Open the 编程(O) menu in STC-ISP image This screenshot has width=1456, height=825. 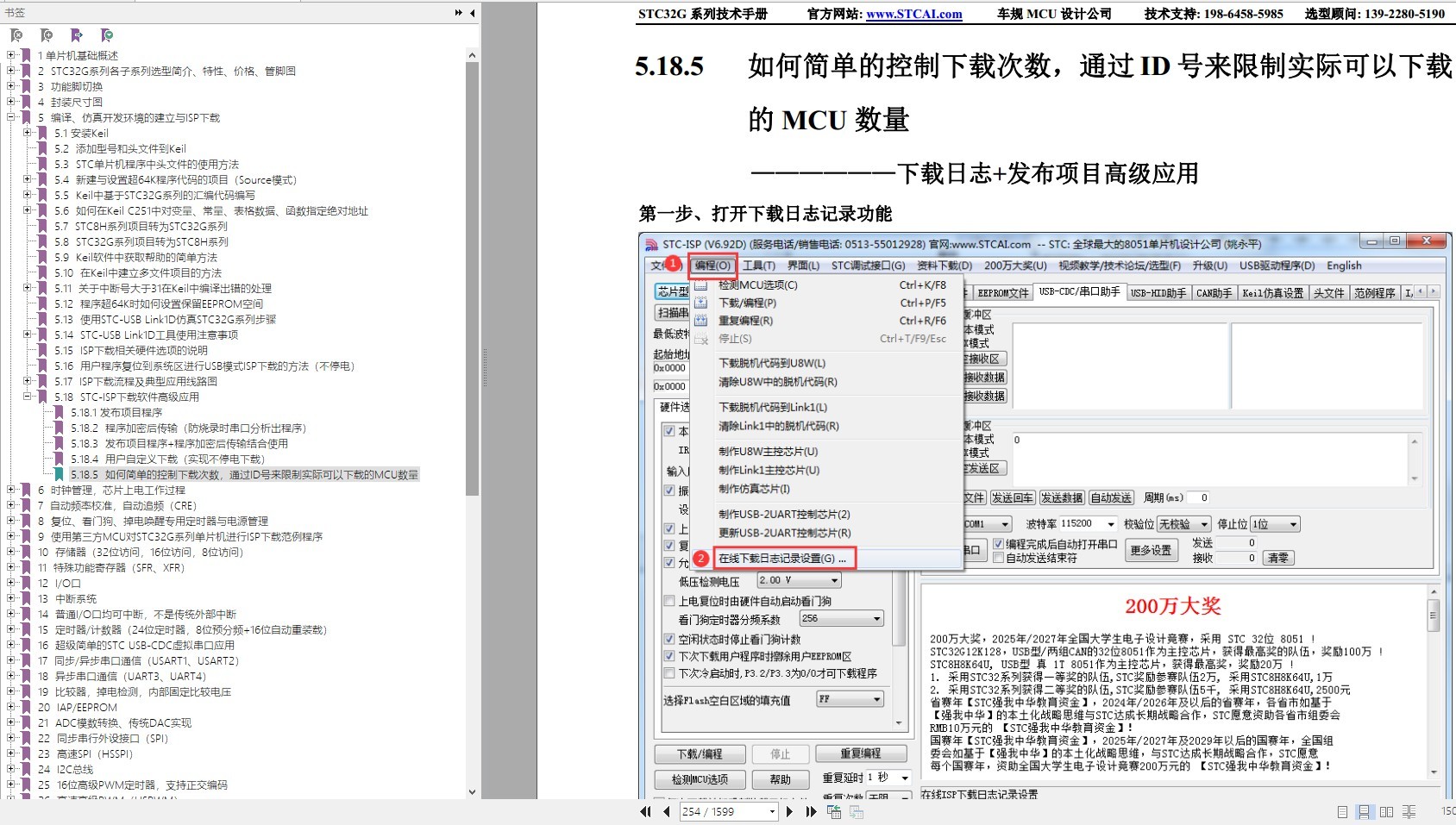tap(713, 266)
